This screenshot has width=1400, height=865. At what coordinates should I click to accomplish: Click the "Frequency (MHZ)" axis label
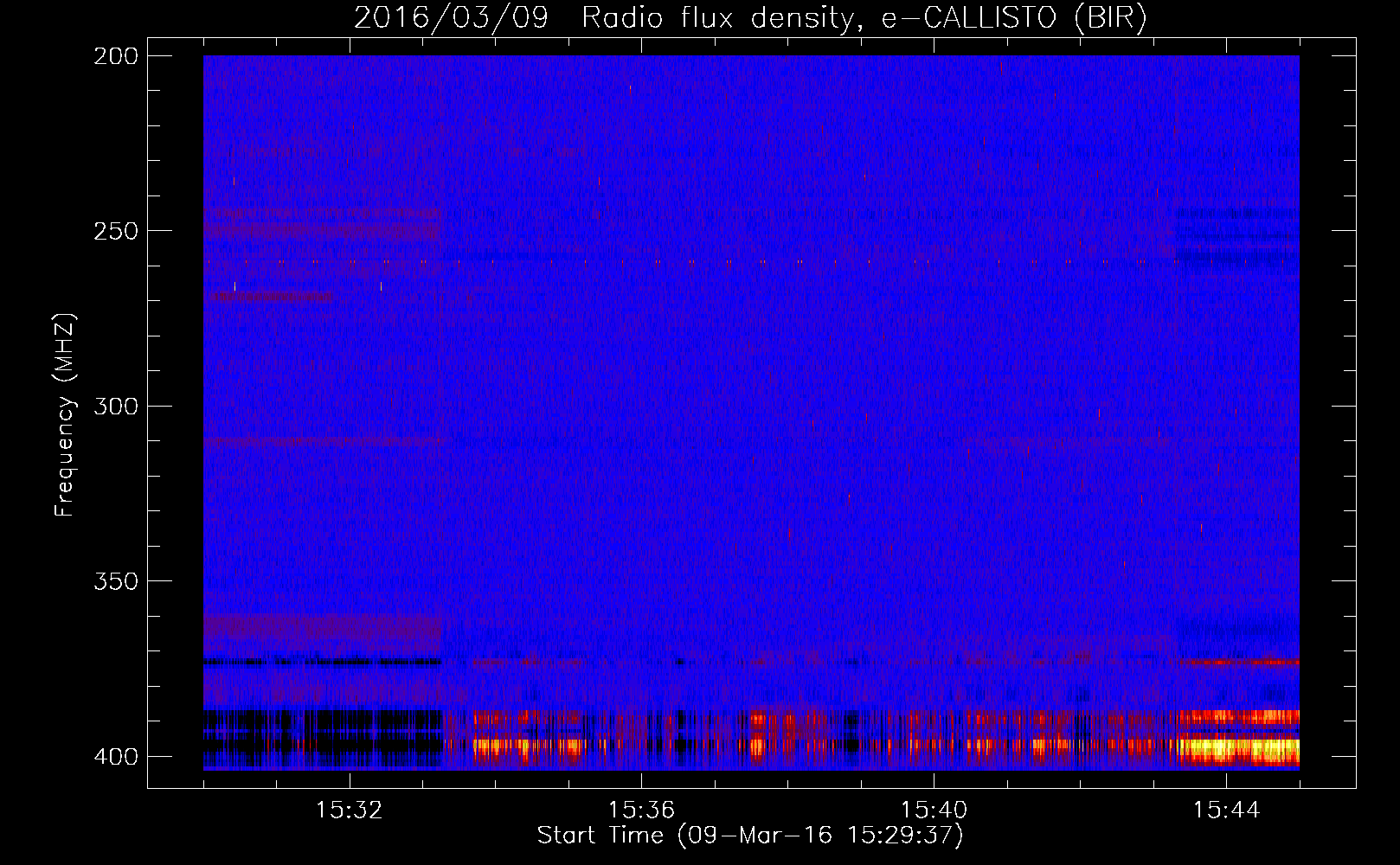click(66, 414)
